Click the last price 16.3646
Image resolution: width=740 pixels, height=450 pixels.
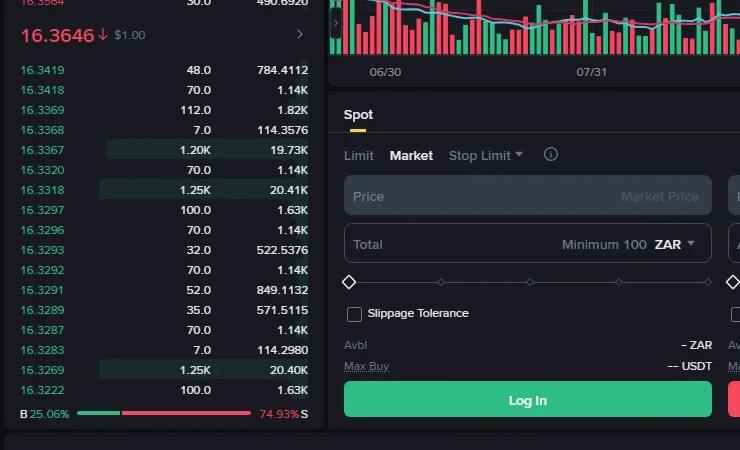pos(58,35)
